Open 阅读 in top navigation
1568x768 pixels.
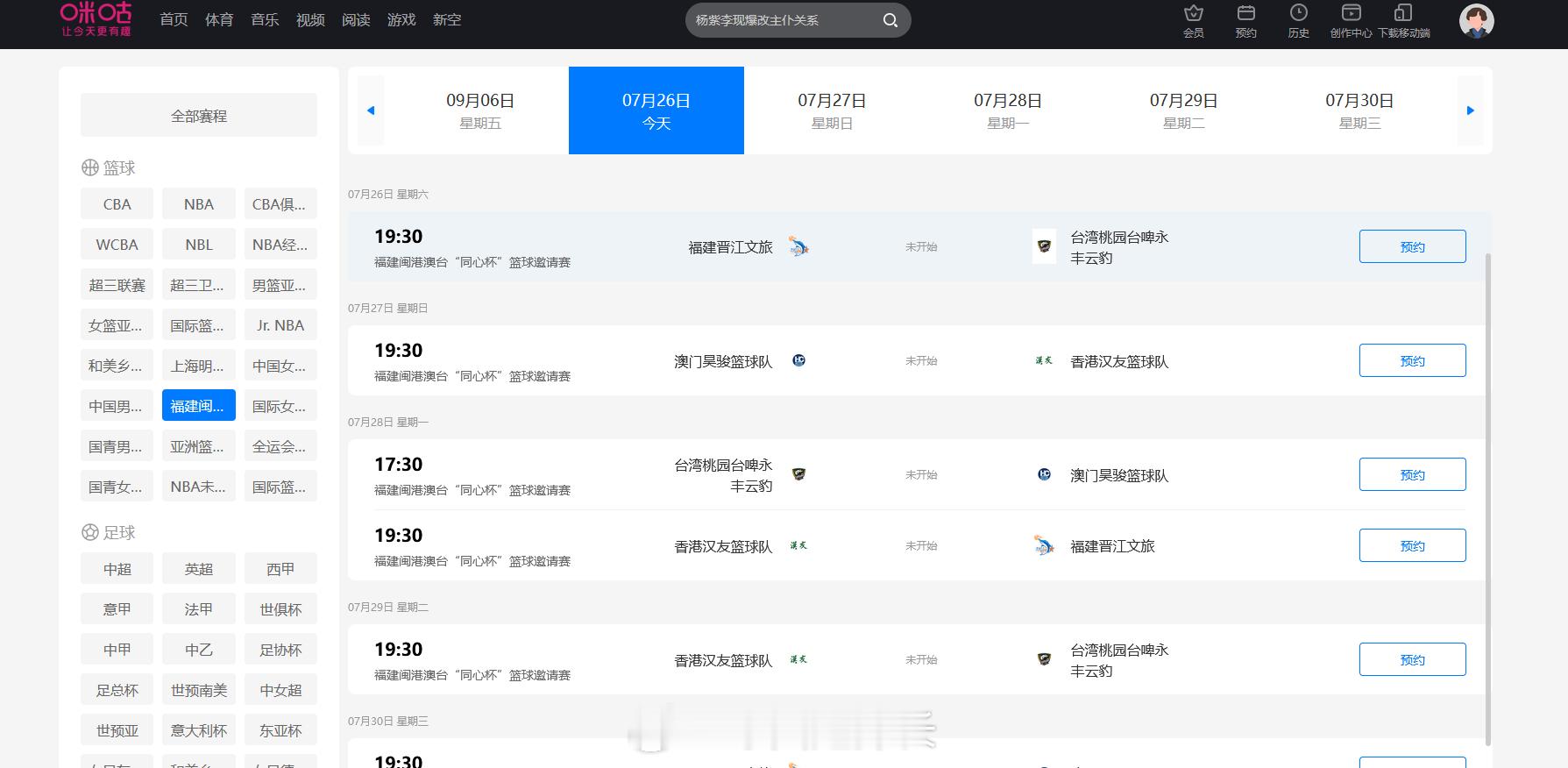pos(356,19)
